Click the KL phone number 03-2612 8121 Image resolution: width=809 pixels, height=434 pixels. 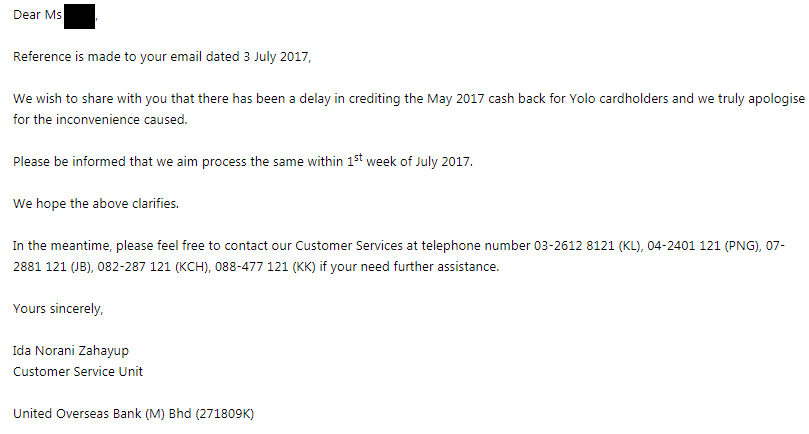564,246
